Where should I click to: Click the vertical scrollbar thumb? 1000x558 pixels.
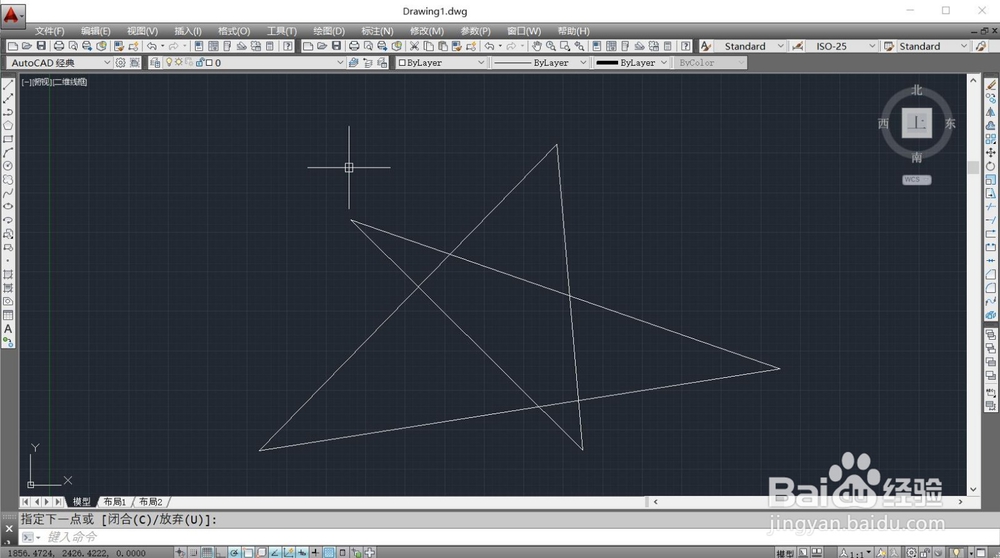tap(973, 168)
